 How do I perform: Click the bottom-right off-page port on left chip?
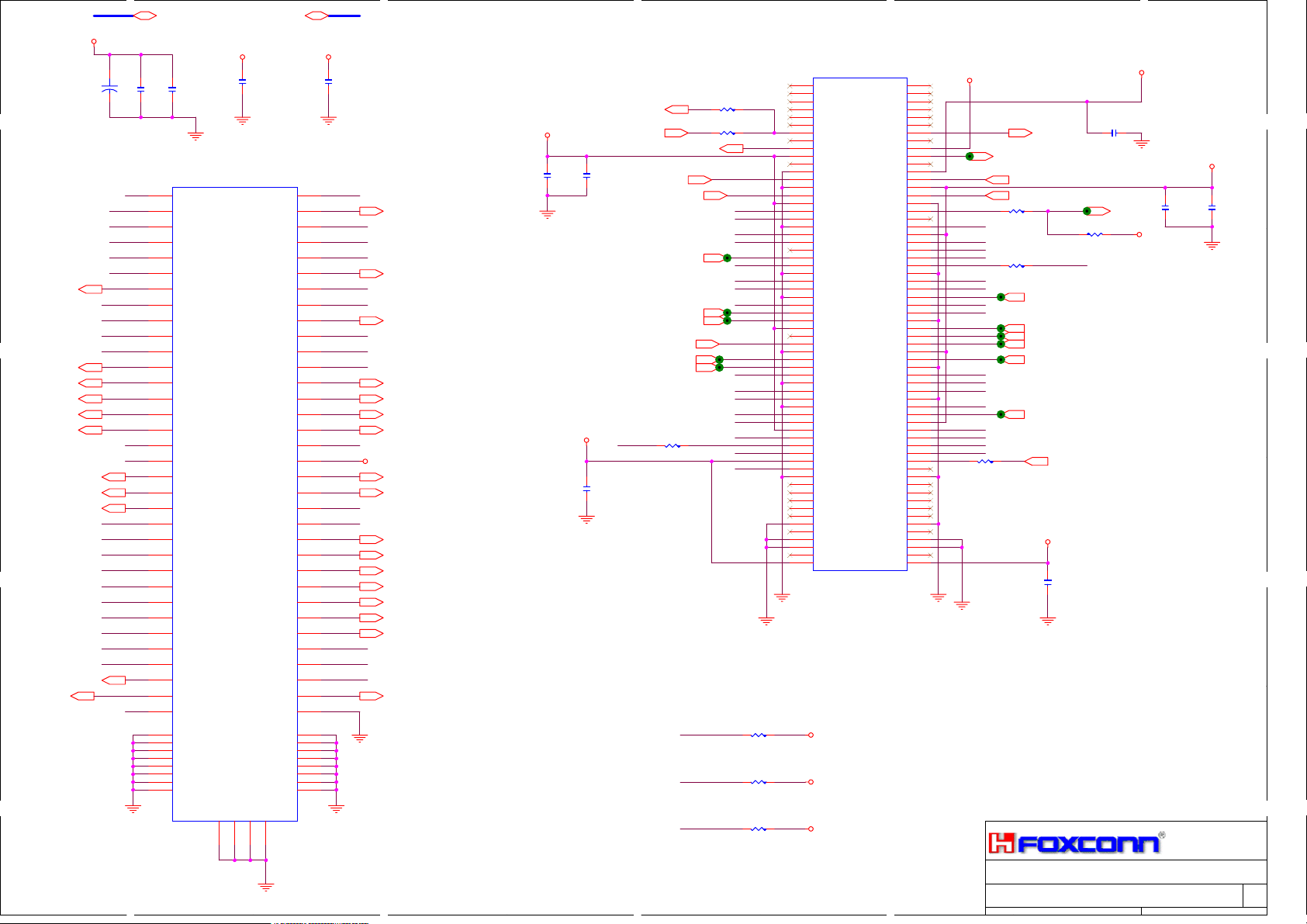tap(371, 696)
